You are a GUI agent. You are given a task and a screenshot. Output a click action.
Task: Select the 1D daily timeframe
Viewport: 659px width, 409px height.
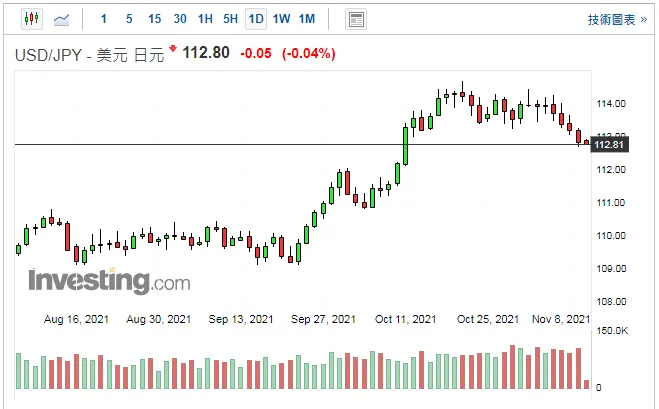point(256,19)
